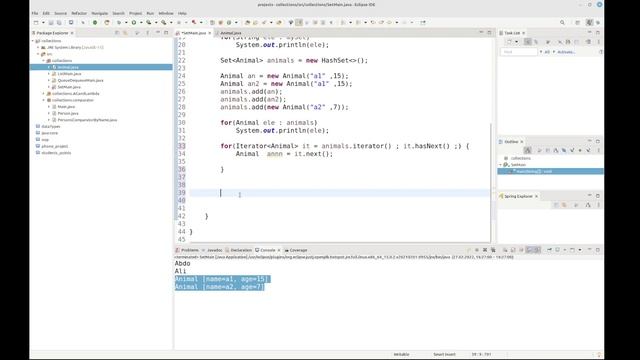Collapse the collections project node
The width and height of the screenshot is (640, 360).
[33, 41]
